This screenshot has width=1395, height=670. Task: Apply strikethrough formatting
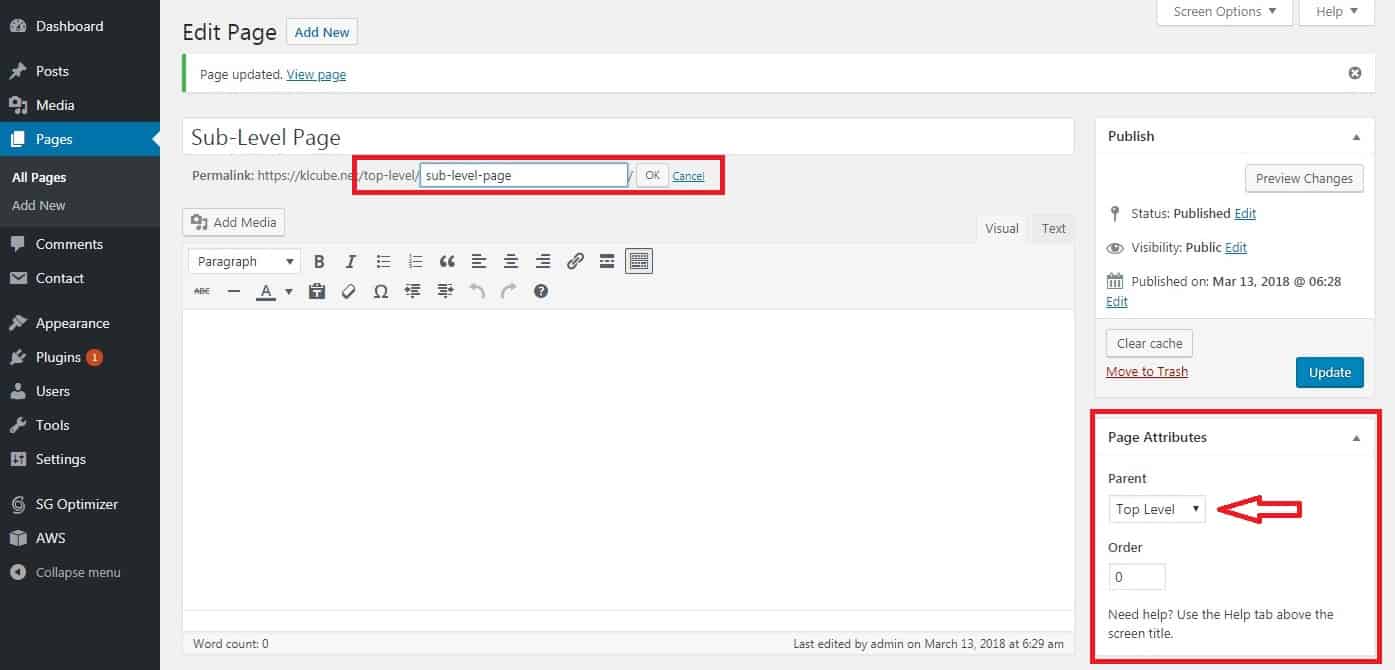201,291
